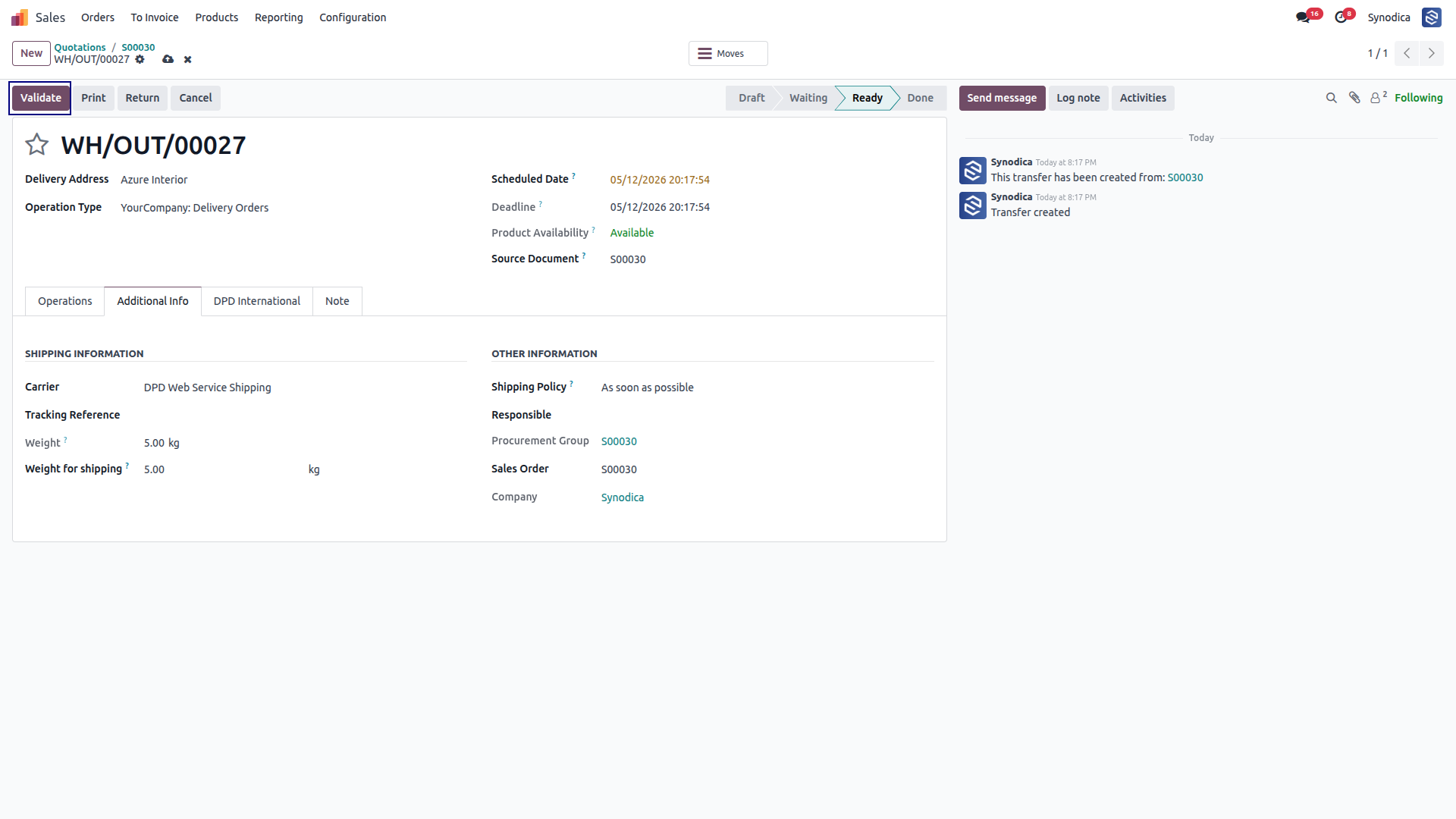This screenshot has width=1456, height=819.
Task: Click the Sales Order S00030 value
Action: (619, 469)
